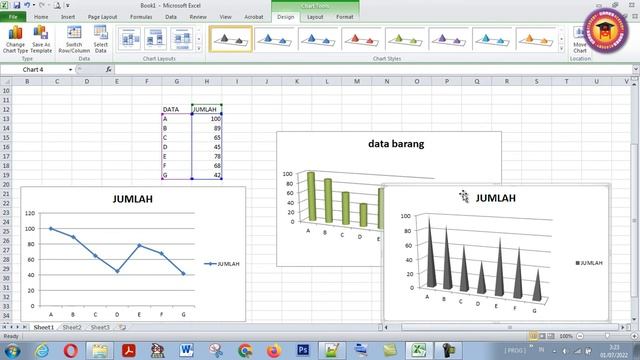Expand the Chart Styles gallery
This screenshot has width=640, height=360.
click(562, 49)
